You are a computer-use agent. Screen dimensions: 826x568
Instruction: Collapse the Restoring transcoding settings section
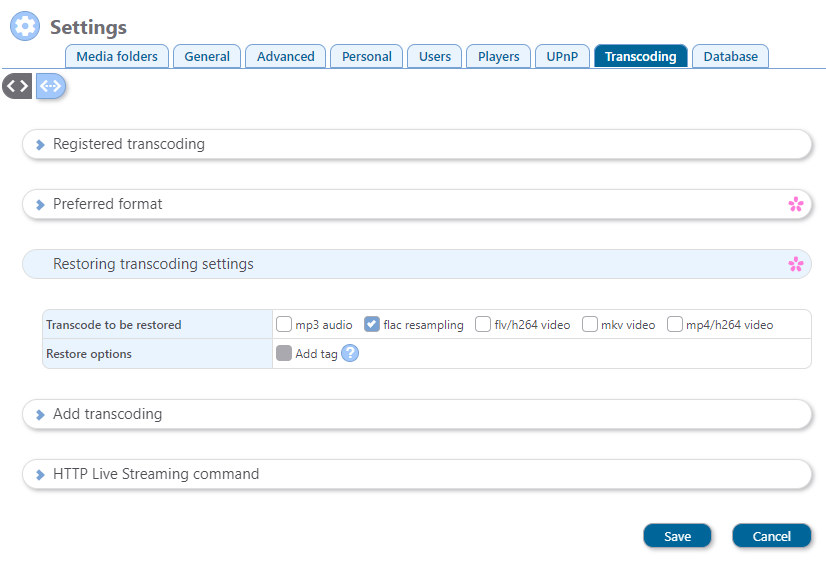pyautogui.click(x=417, y=264)
